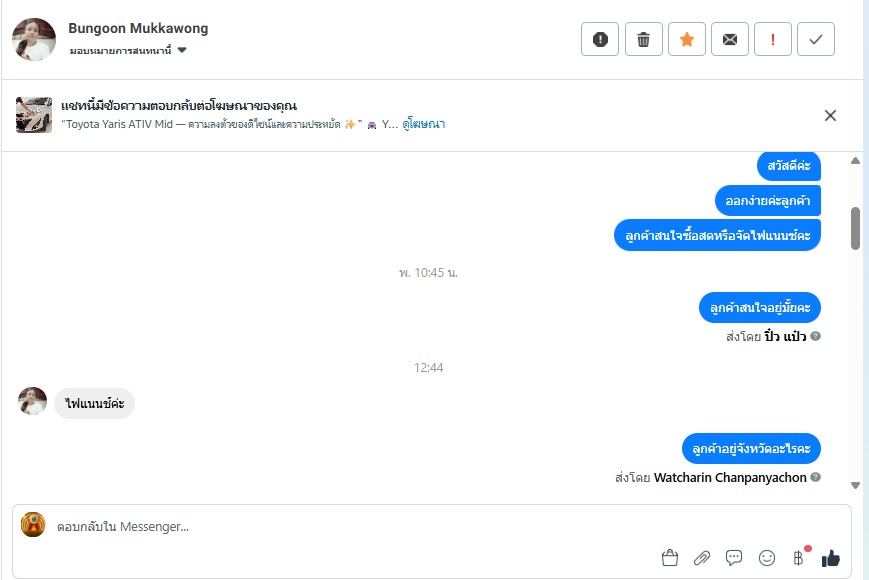
Task: Click the Toyota Yaris ad thumbnail
Action: click(x=34, y=115)
